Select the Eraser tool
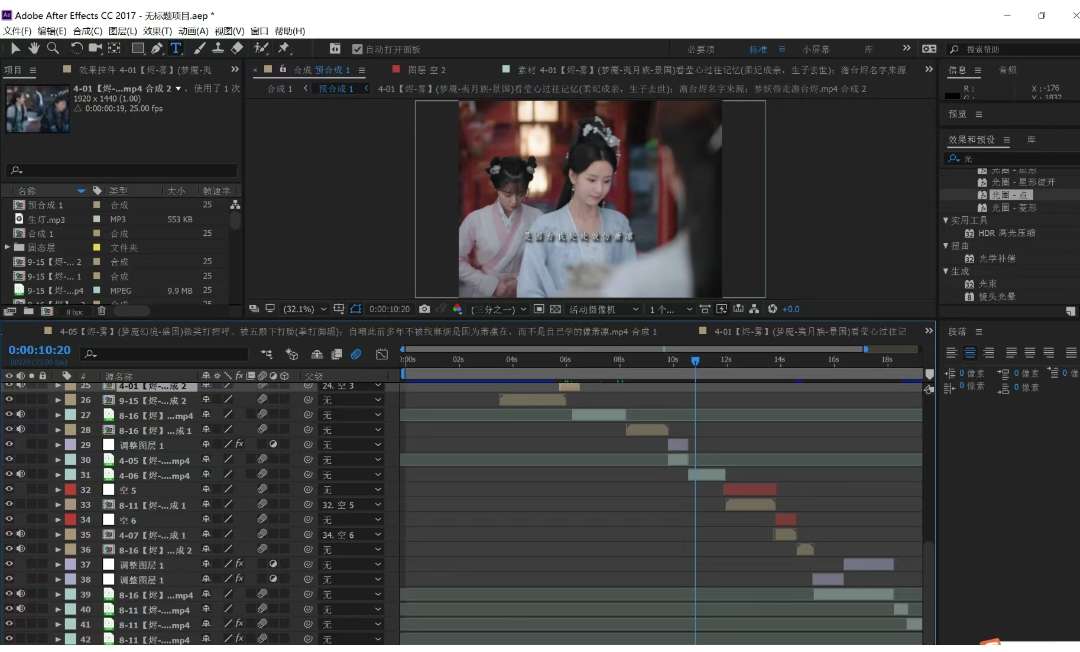Viewport: 1080px width, 652px height. pos(237,48)
